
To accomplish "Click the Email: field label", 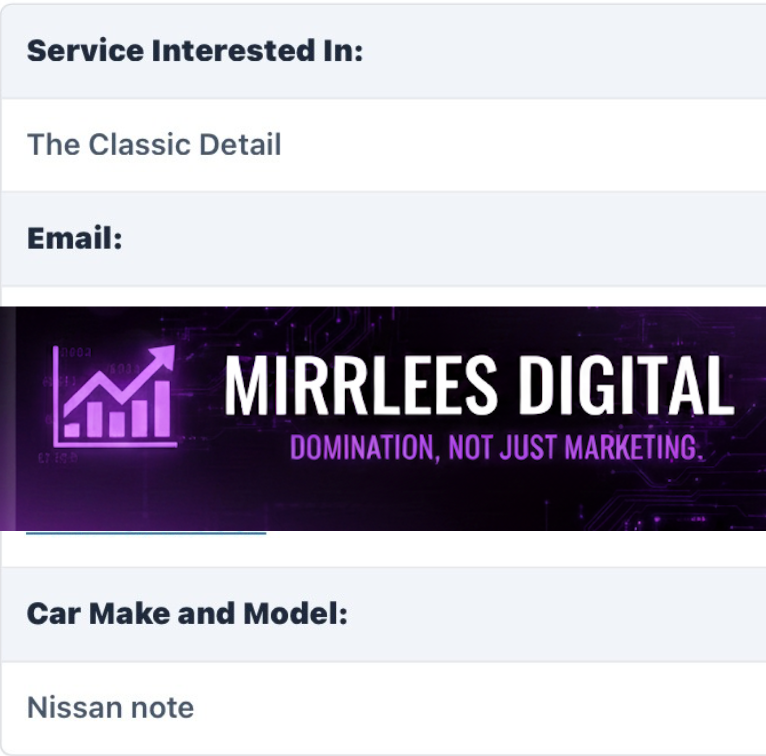I will pos(74,239).
